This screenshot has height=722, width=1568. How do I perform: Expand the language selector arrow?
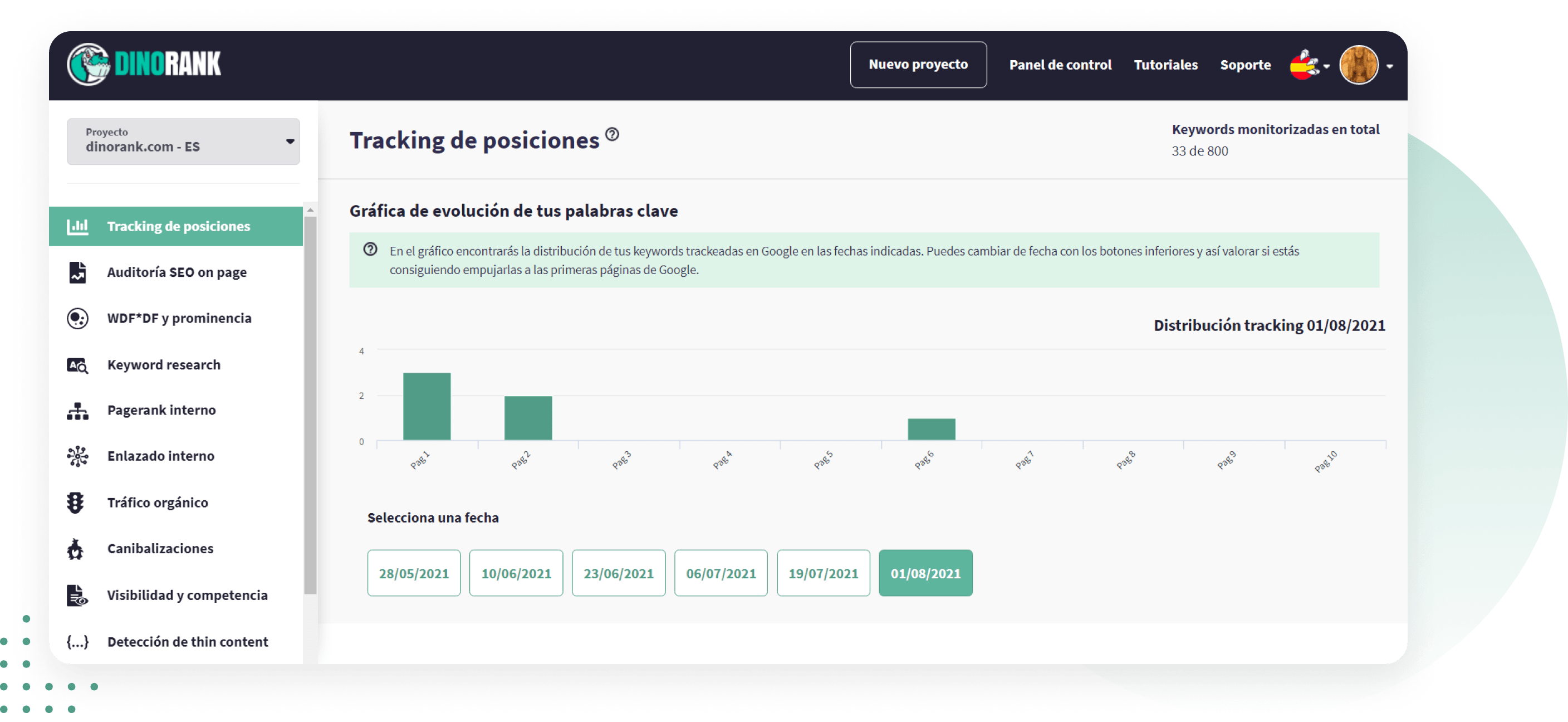tap(1327, 66)
